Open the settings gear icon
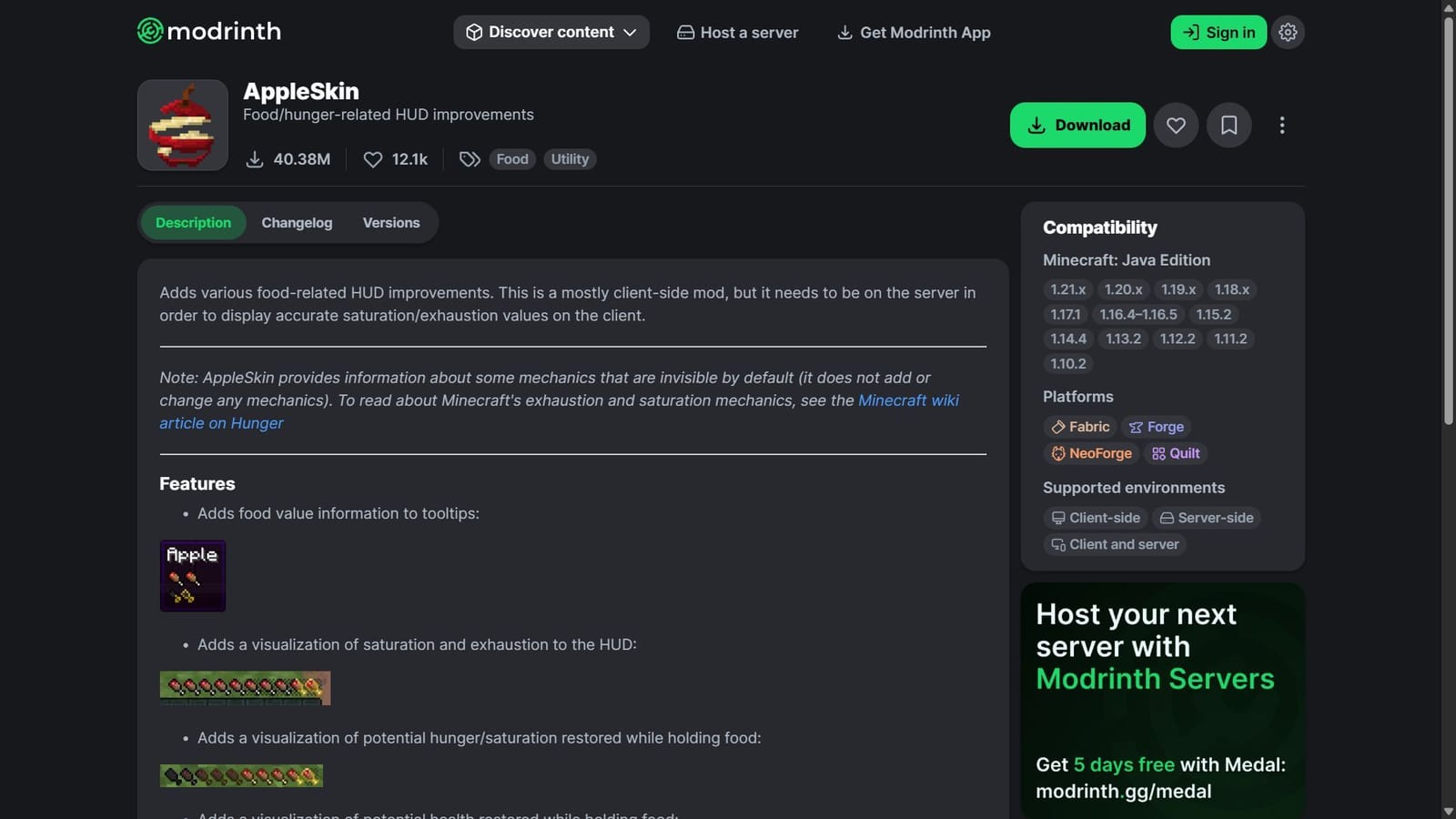1456x819 pixels. 1288,32
